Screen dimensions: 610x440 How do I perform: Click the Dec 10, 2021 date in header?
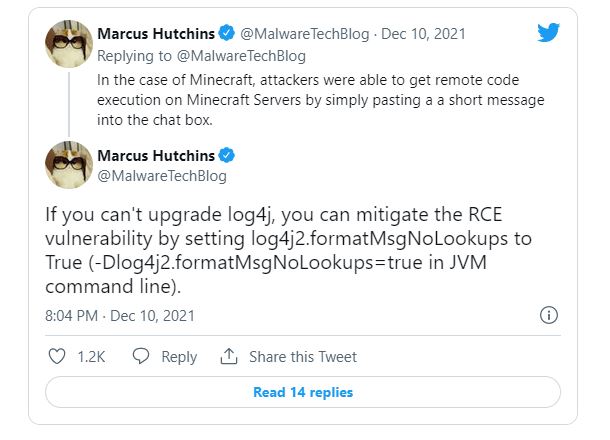423,34
